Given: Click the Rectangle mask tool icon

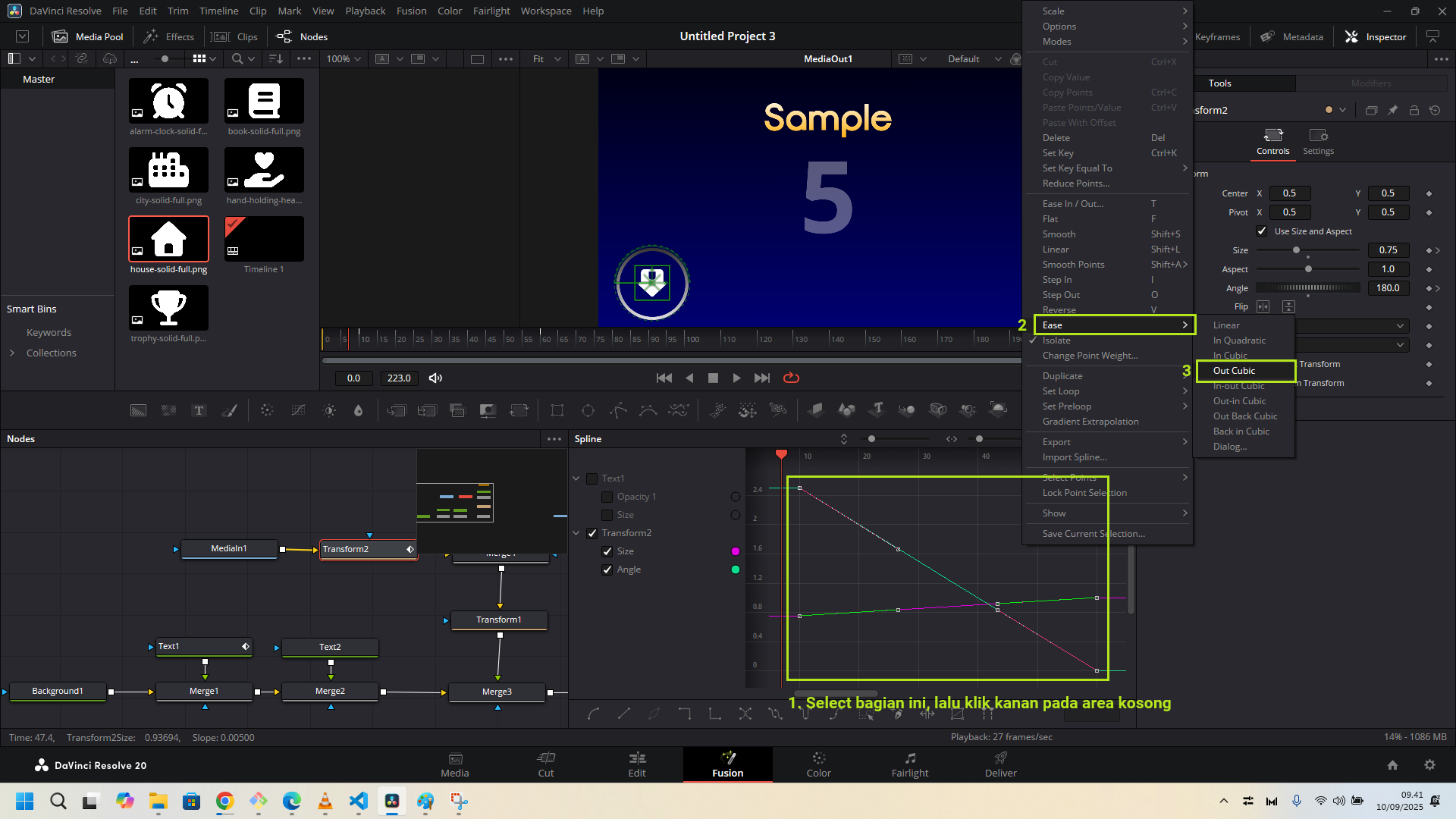Looking at the screenshot, I should pyautogui.click(x=557, y=410).
